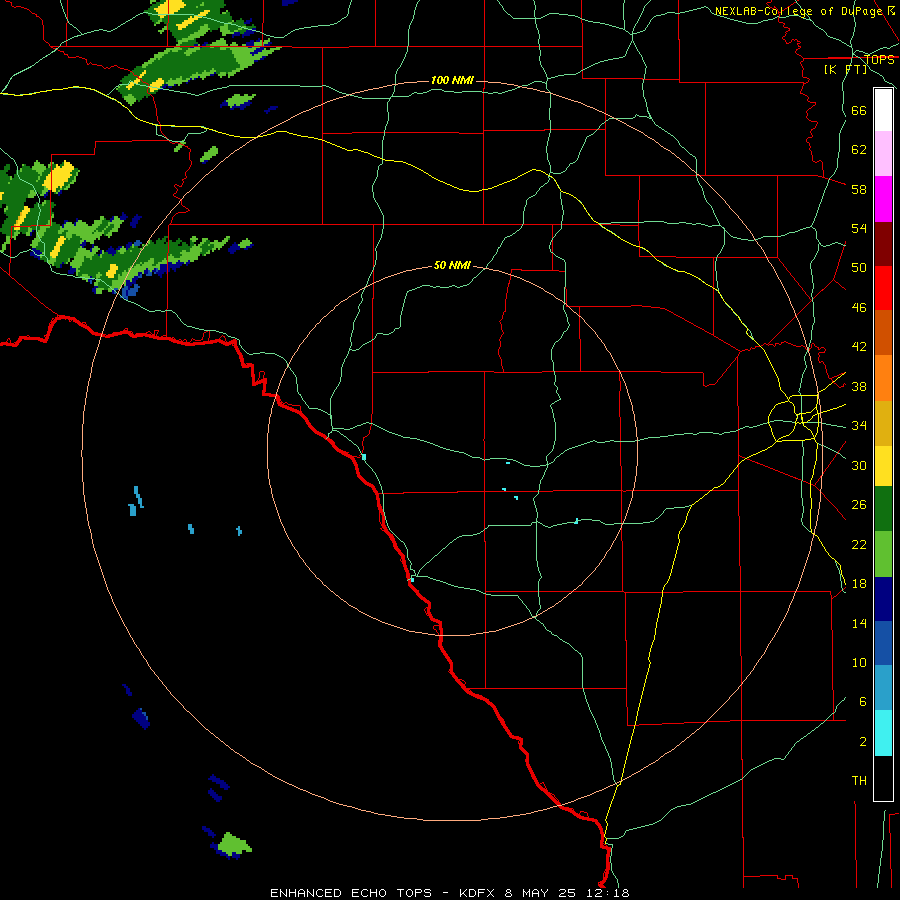The image size is (900, 900).
Task: Click the legend value '50'
Action: coord(859,268)
